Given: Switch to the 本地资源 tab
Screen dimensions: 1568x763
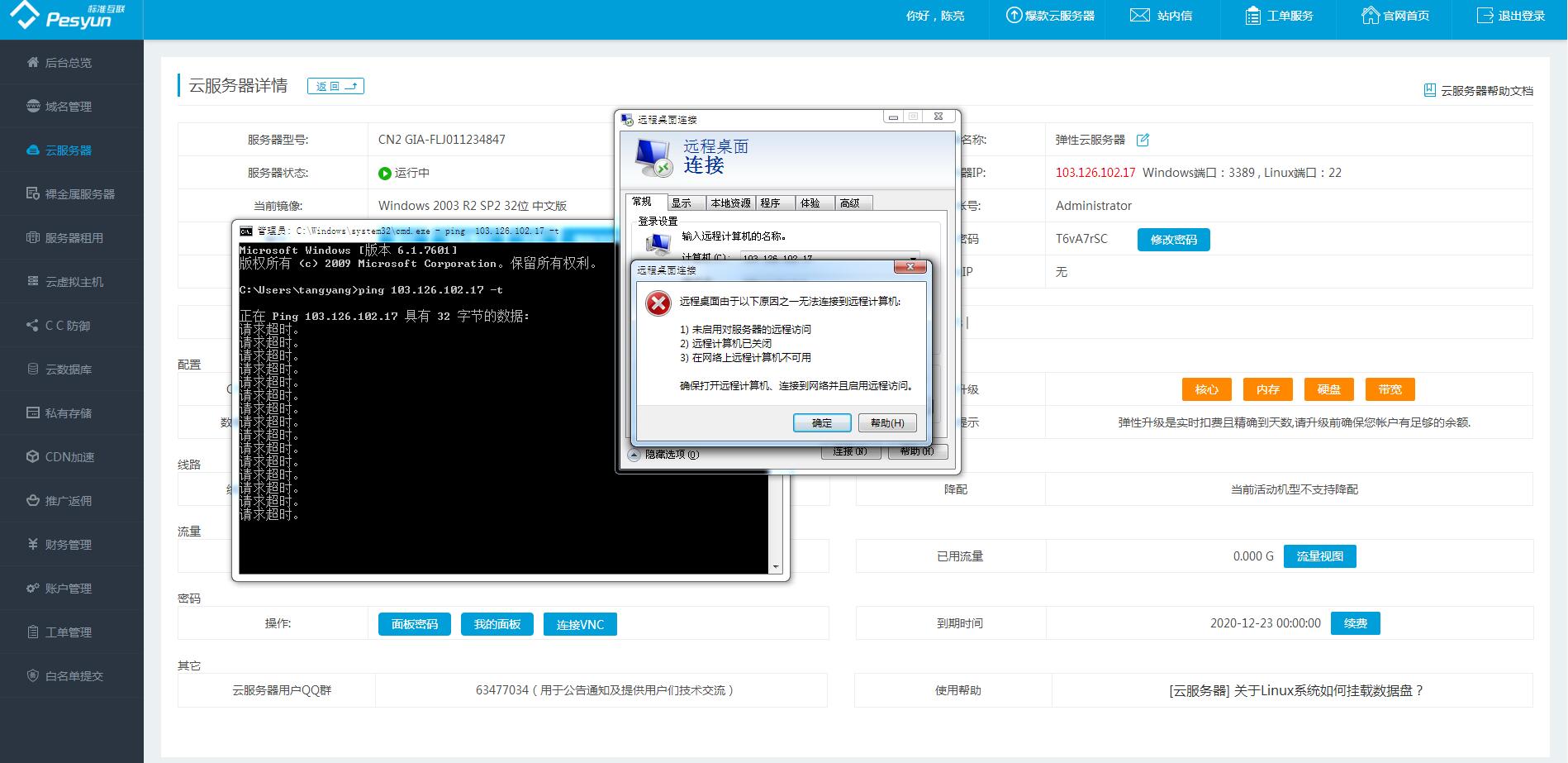Looking at the screenshot, I should click(730, 203).
